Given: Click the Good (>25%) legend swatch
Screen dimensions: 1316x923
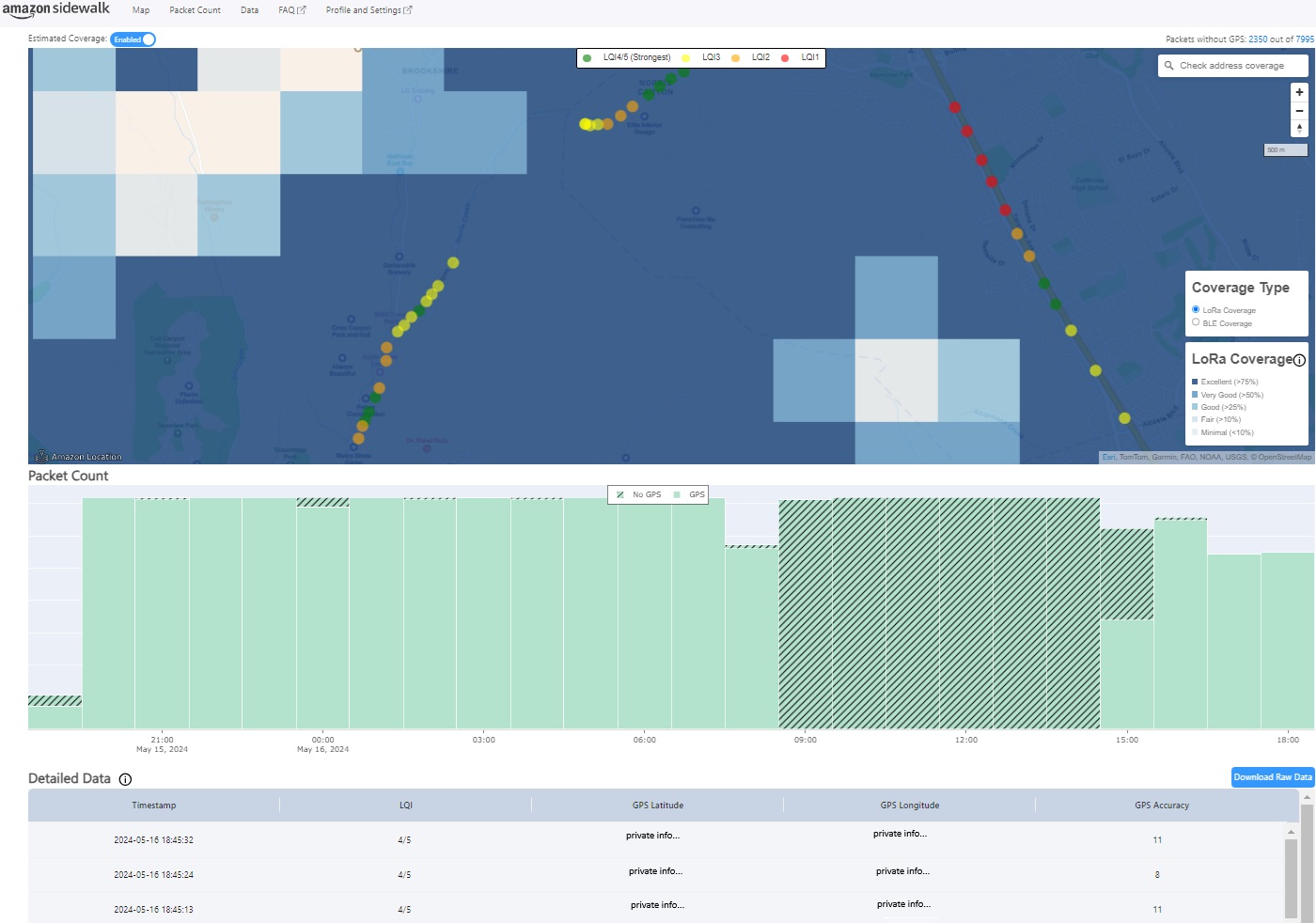Looking at the screenshot, I should pos(1195,407).
